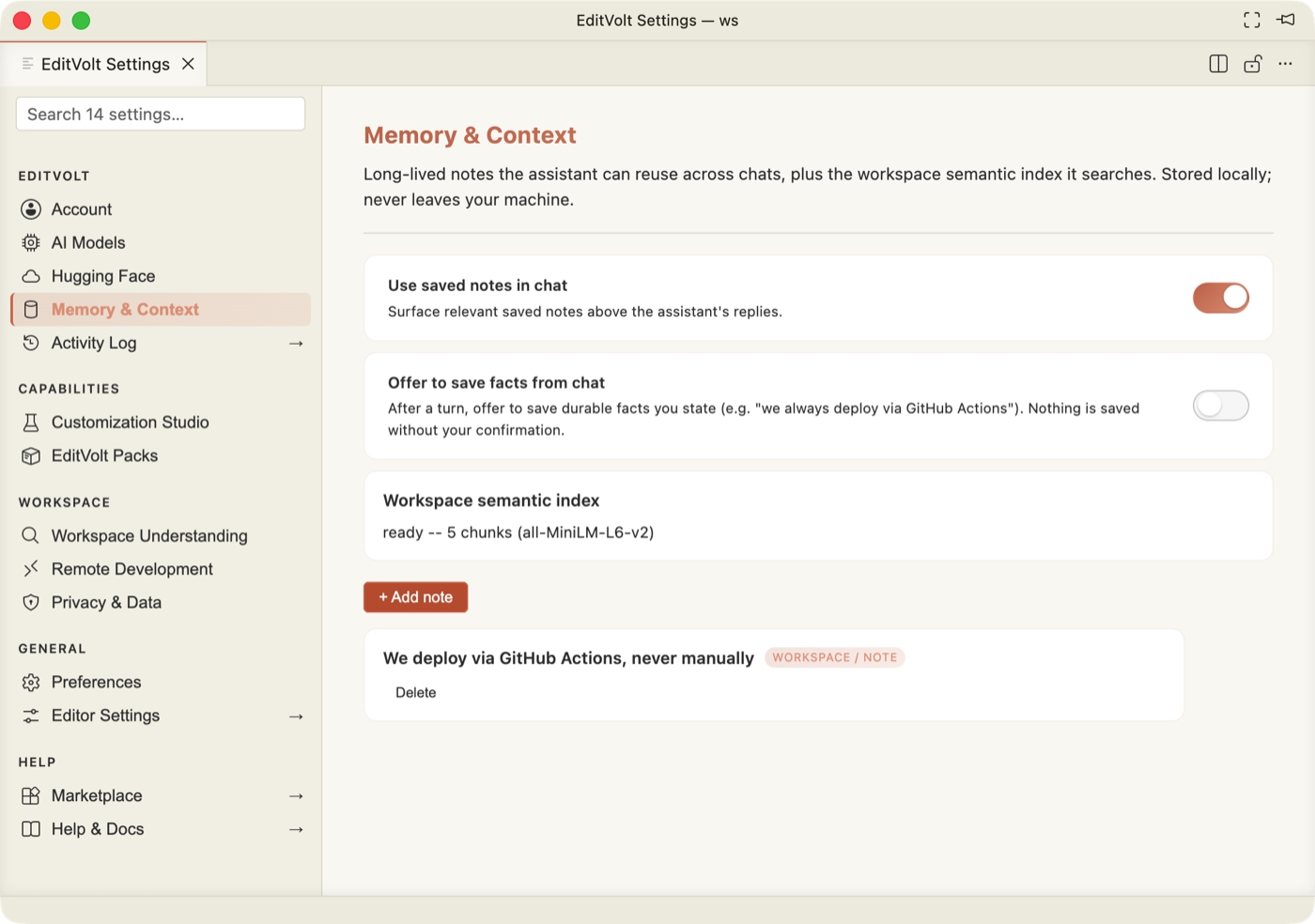Disable the Use saved notes in chat toggle
Viewport: 1315px width, 924px height.
[1220, 298]
